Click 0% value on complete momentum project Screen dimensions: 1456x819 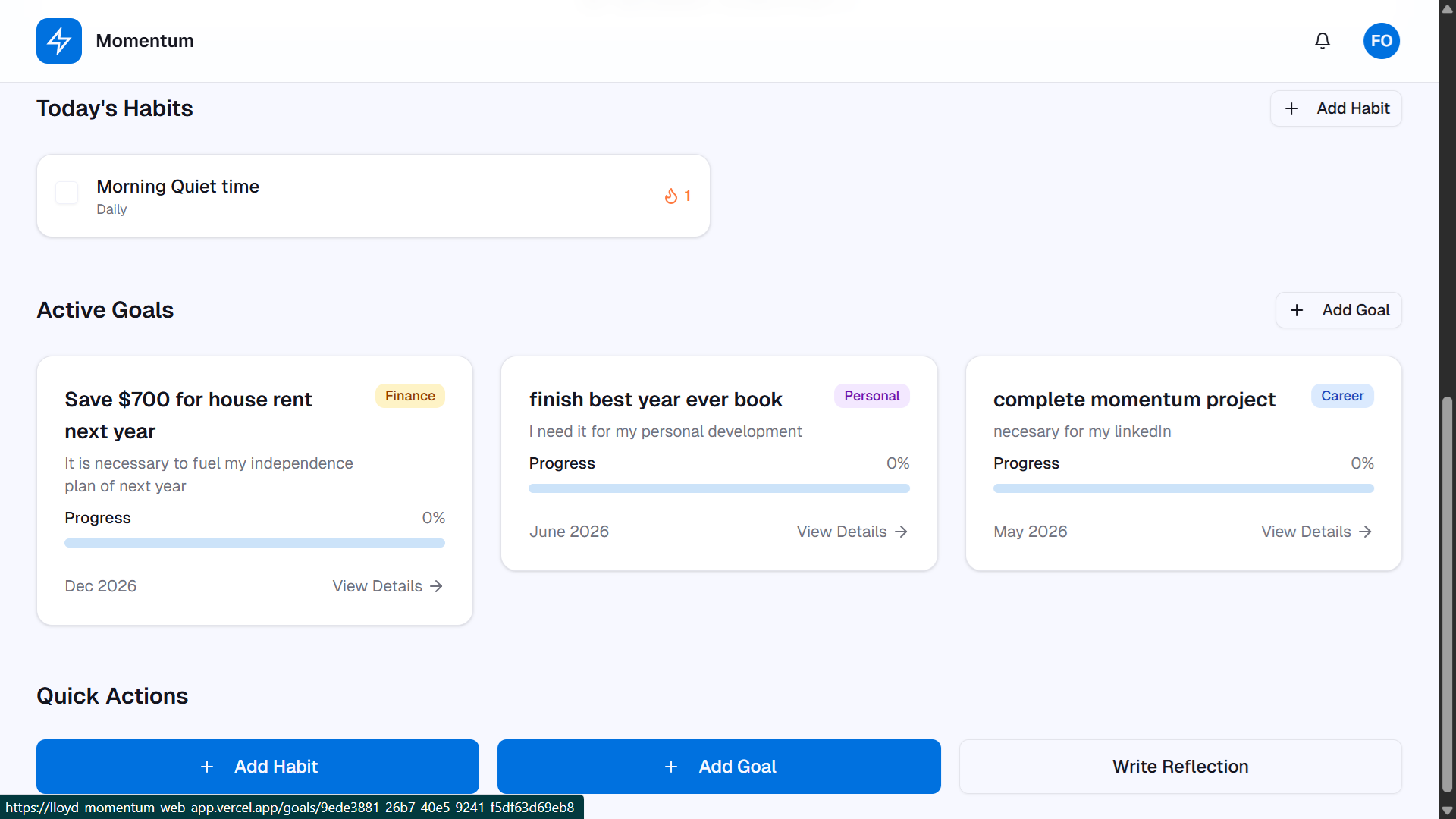point(1362,463)
